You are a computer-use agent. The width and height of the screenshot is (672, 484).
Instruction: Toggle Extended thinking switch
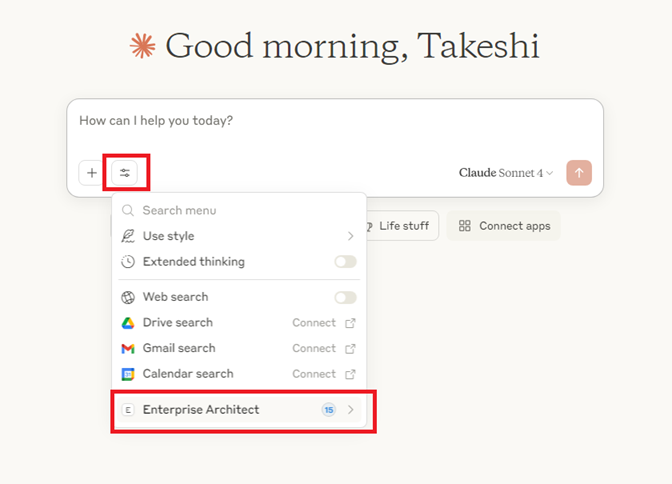pos(345,262)
